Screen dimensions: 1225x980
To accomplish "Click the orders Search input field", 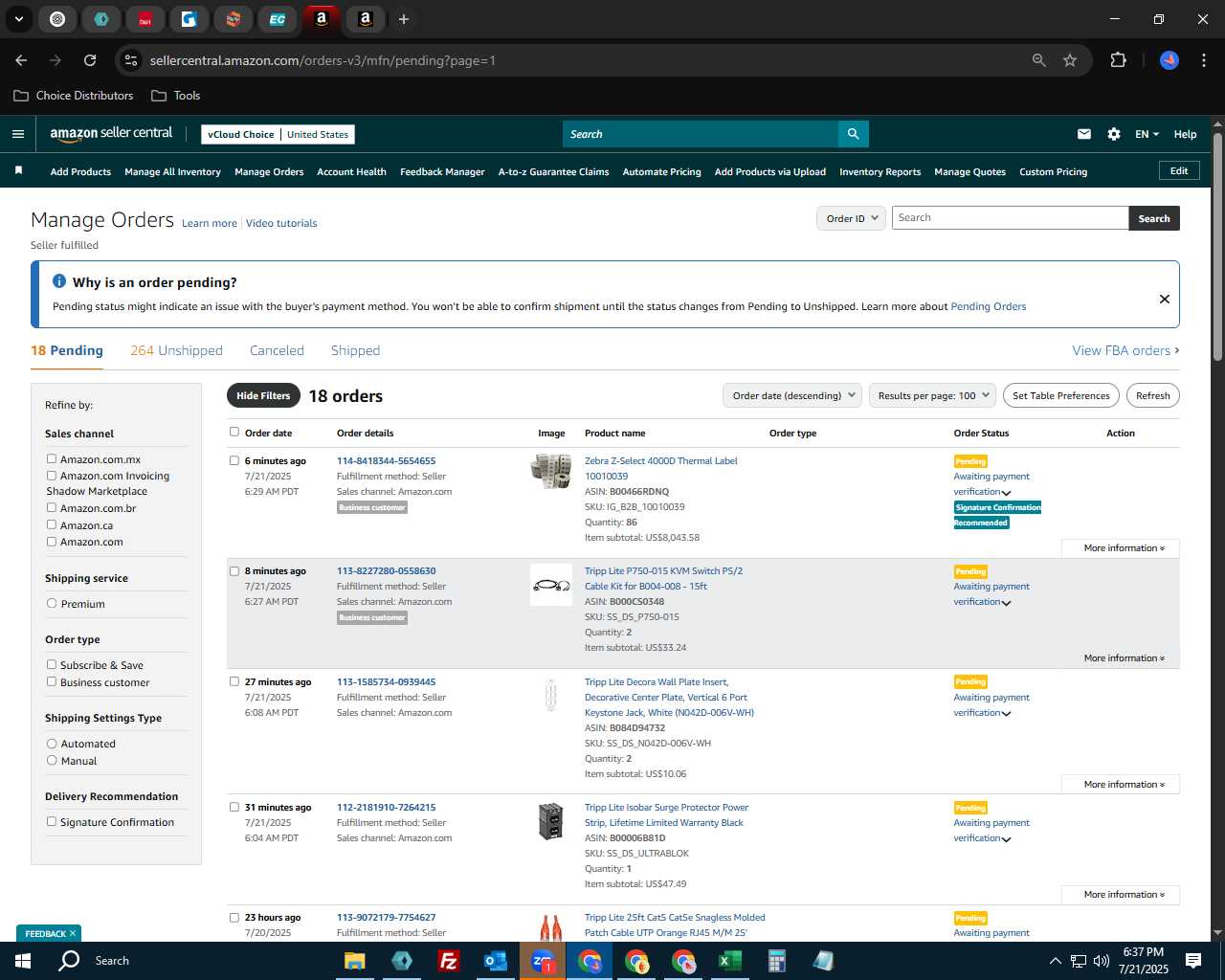I will click(x=1010, y=218).
